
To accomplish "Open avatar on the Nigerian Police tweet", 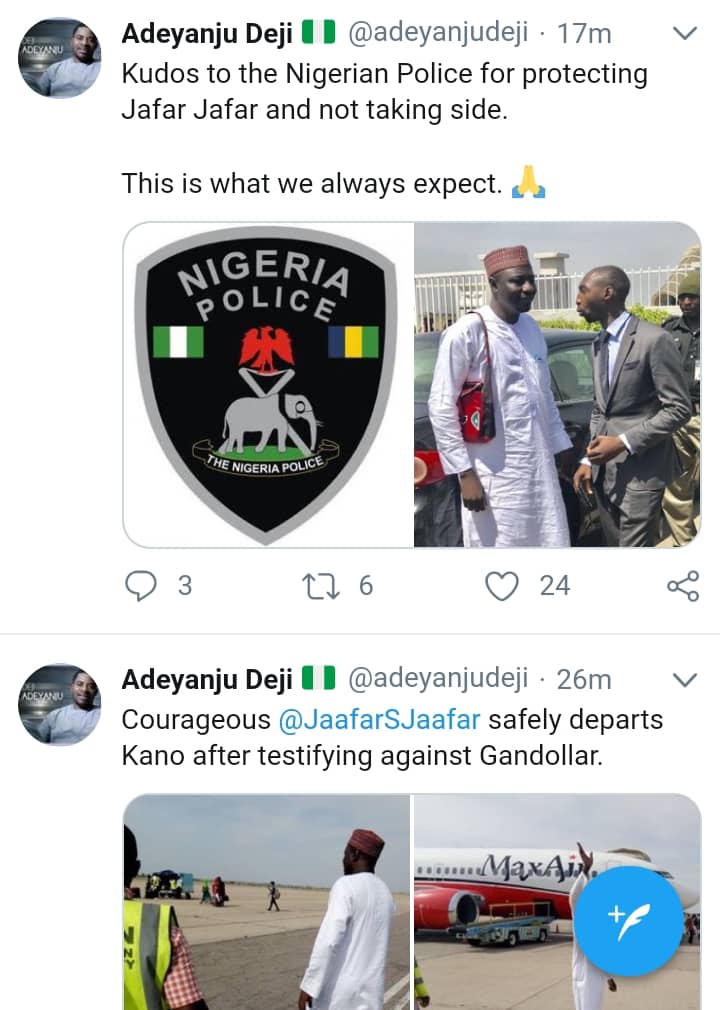I will (60, 57).
